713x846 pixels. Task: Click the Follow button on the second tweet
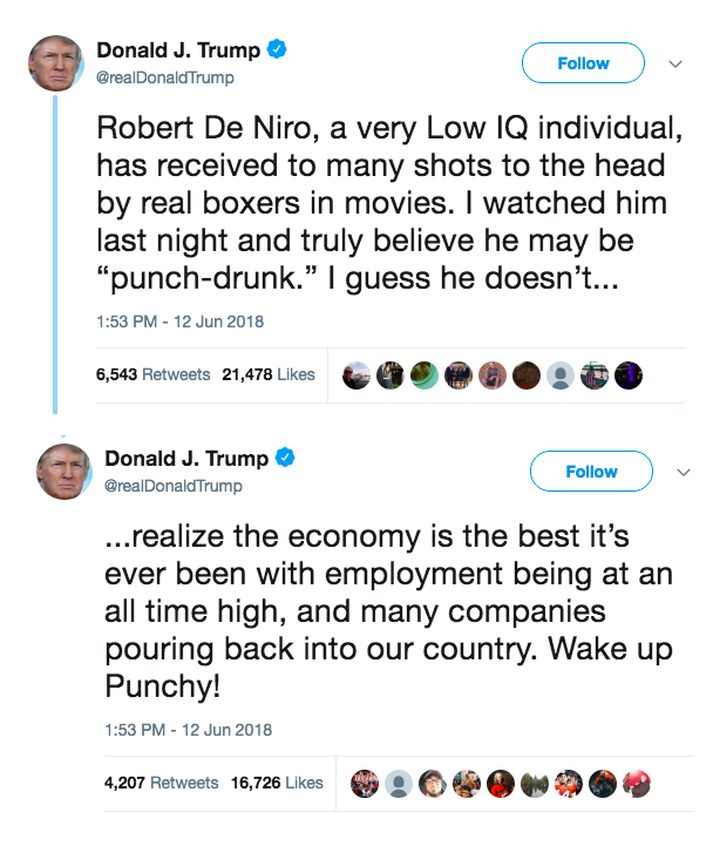point(591,472)
